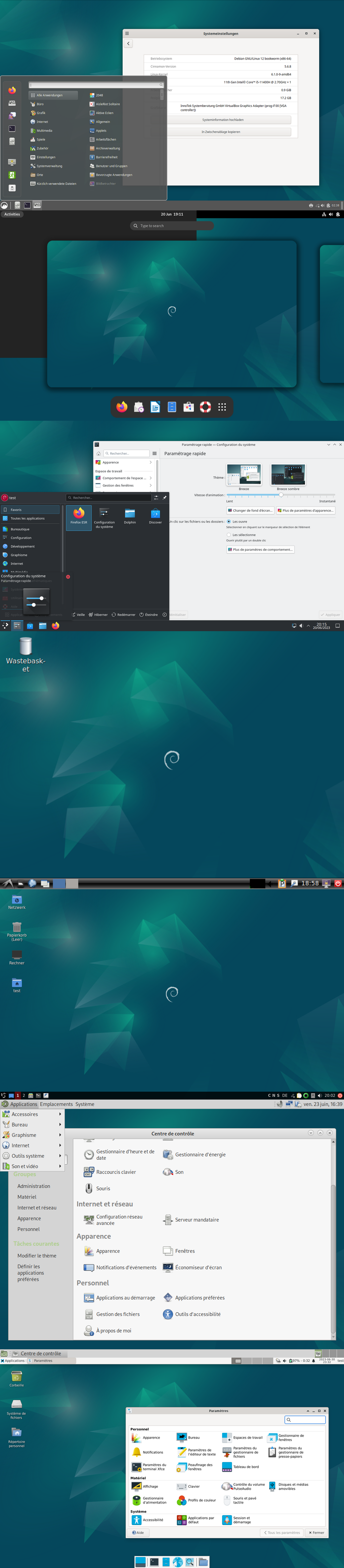The height and width of the screenshot is (1568, 344).
Task: Open Configuration du système in KDE launcher
Action: [104, 518]
